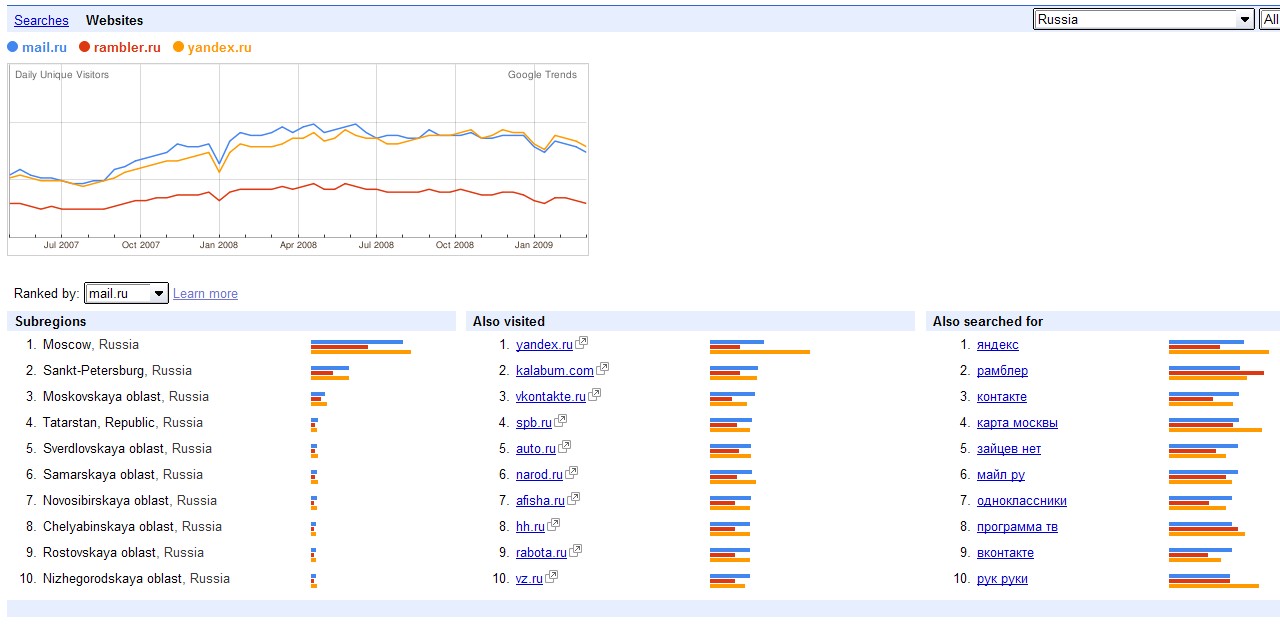Click external link icon next to spb.ru

click(x=561, y=421)
